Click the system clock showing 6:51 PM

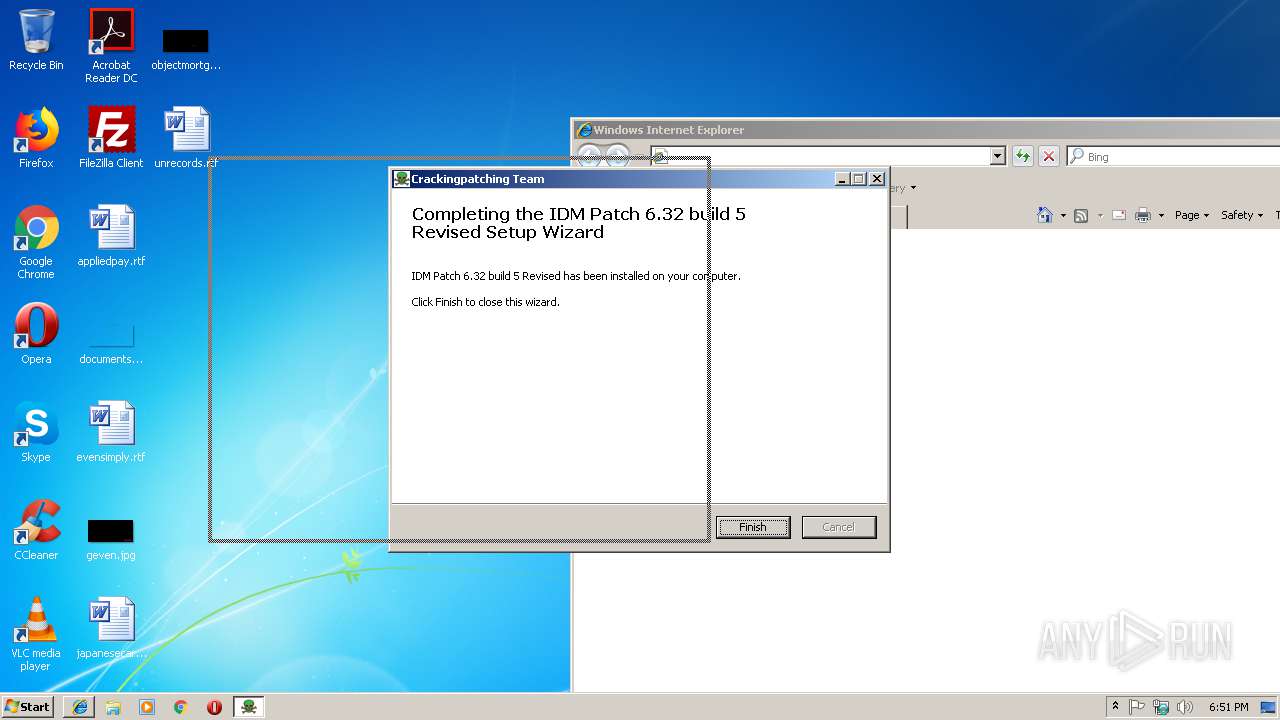pos(1228,707)
